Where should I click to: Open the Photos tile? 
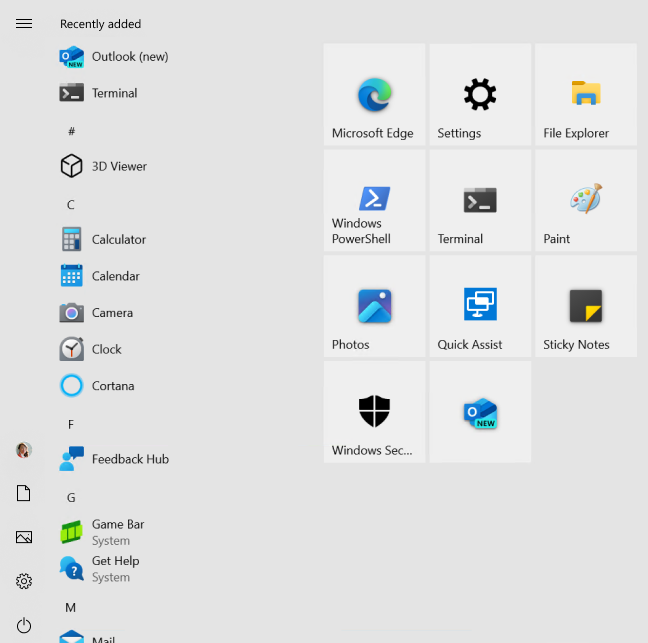click(374, 306)
